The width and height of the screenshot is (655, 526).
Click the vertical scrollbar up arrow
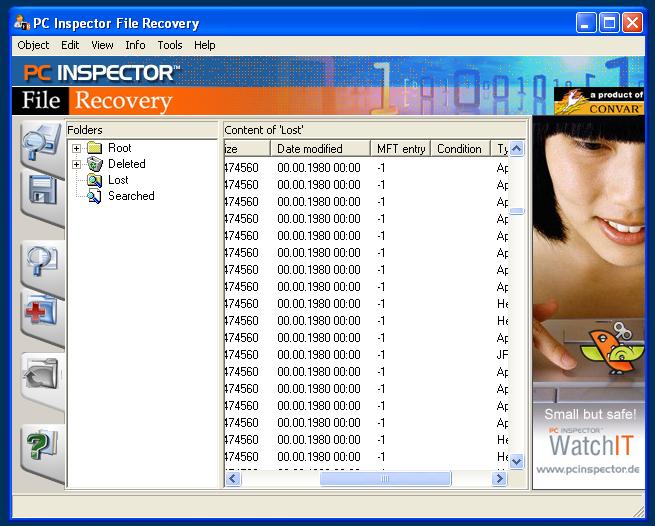pyautogui.click(x=517, y=149)
